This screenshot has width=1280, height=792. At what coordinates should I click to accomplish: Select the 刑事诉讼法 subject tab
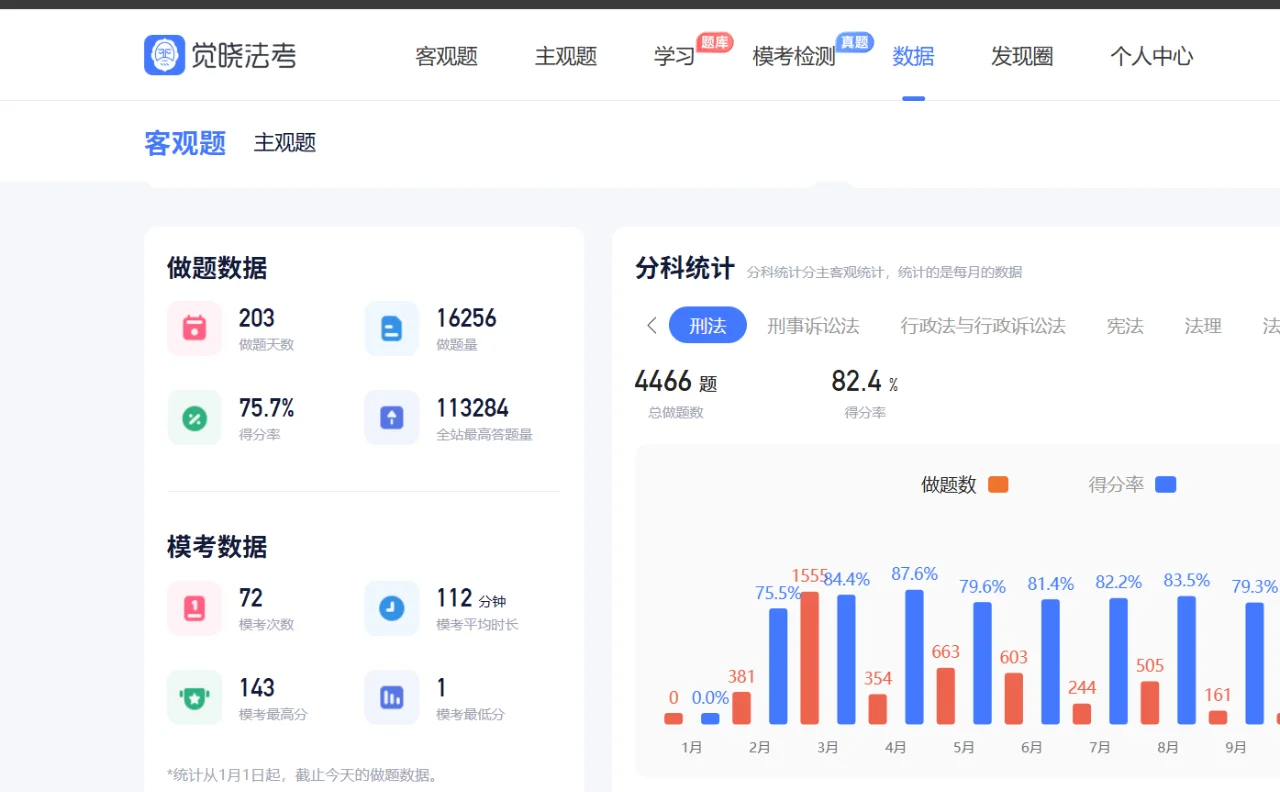(813, 326)
